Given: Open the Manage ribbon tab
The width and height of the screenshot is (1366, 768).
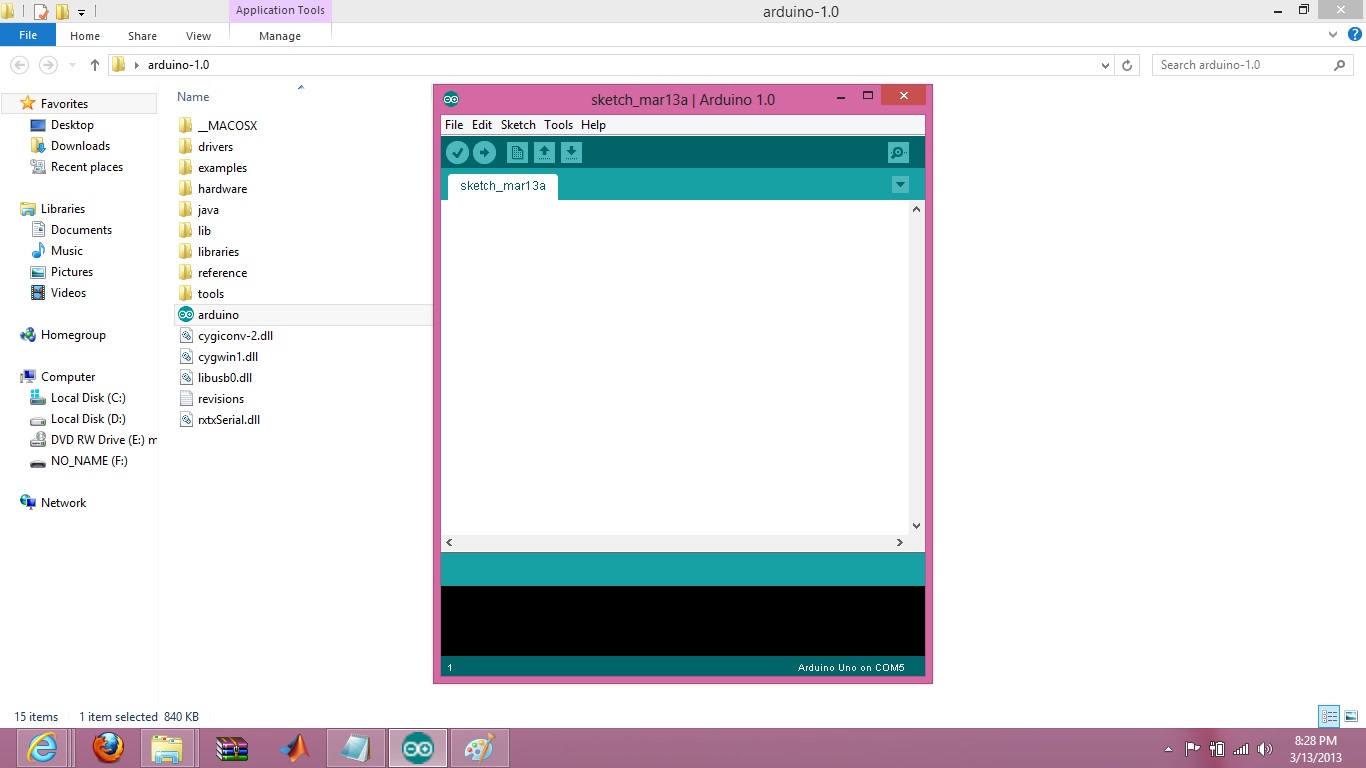Looking at the screenshot, I should (x=280, y=36).
